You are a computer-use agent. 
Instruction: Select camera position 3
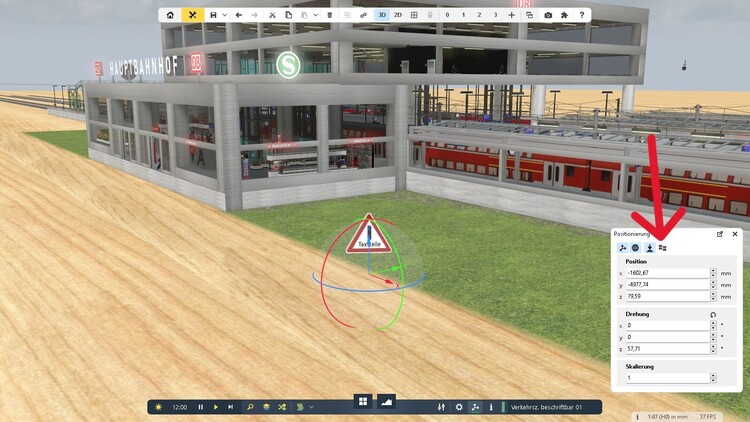[x=496, y=15]
